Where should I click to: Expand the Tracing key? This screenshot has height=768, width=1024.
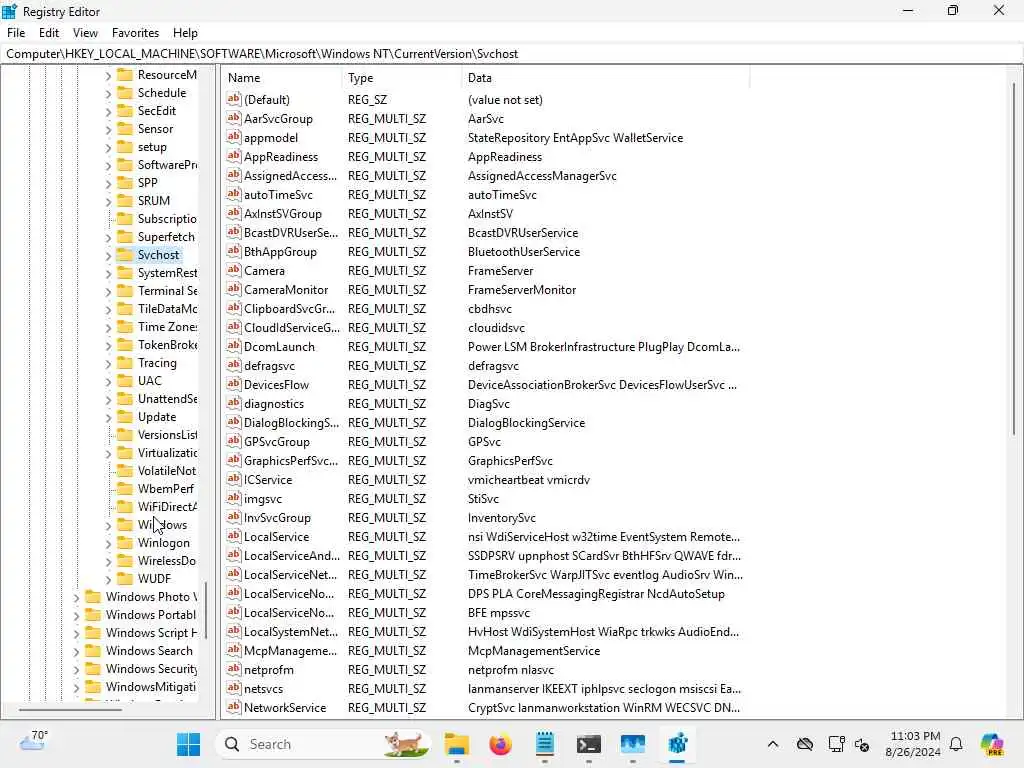click(x=108, y=364)
